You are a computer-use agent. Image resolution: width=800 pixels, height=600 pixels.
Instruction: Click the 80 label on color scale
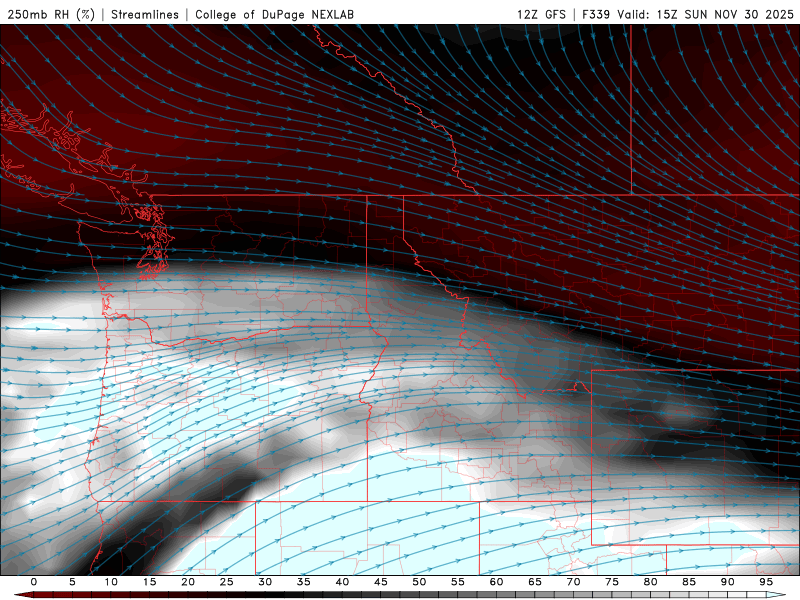pyautogui.click(x=651, y=582)
